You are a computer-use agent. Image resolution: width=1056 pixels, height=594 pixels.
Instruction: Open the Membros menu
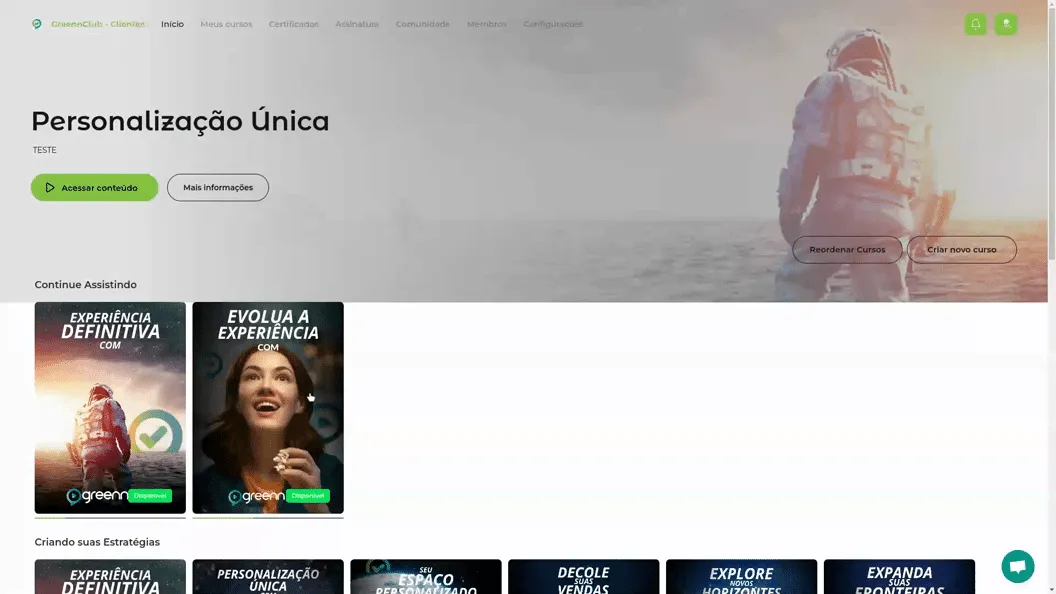(x=486, y=24)
